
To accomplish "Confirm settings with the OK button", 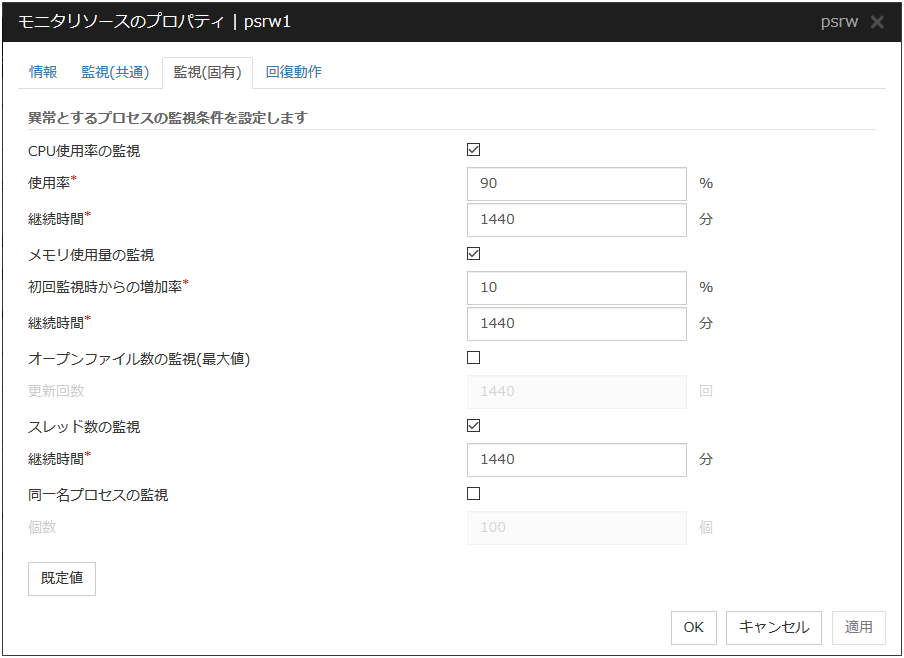I will tap(693, 628).
